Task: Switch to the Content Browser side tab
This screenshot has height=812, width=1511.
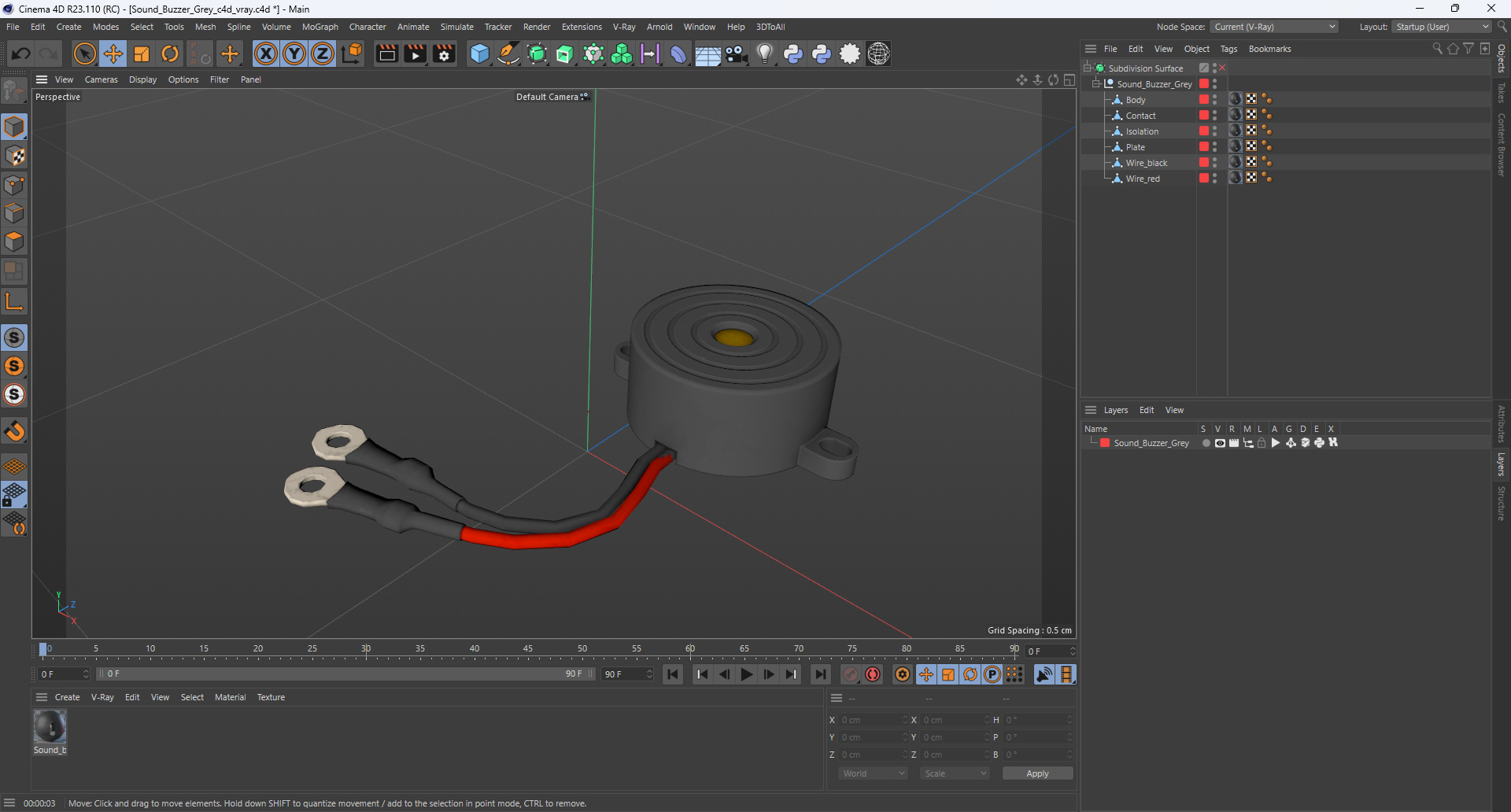Action: [x=1502, y=144]
